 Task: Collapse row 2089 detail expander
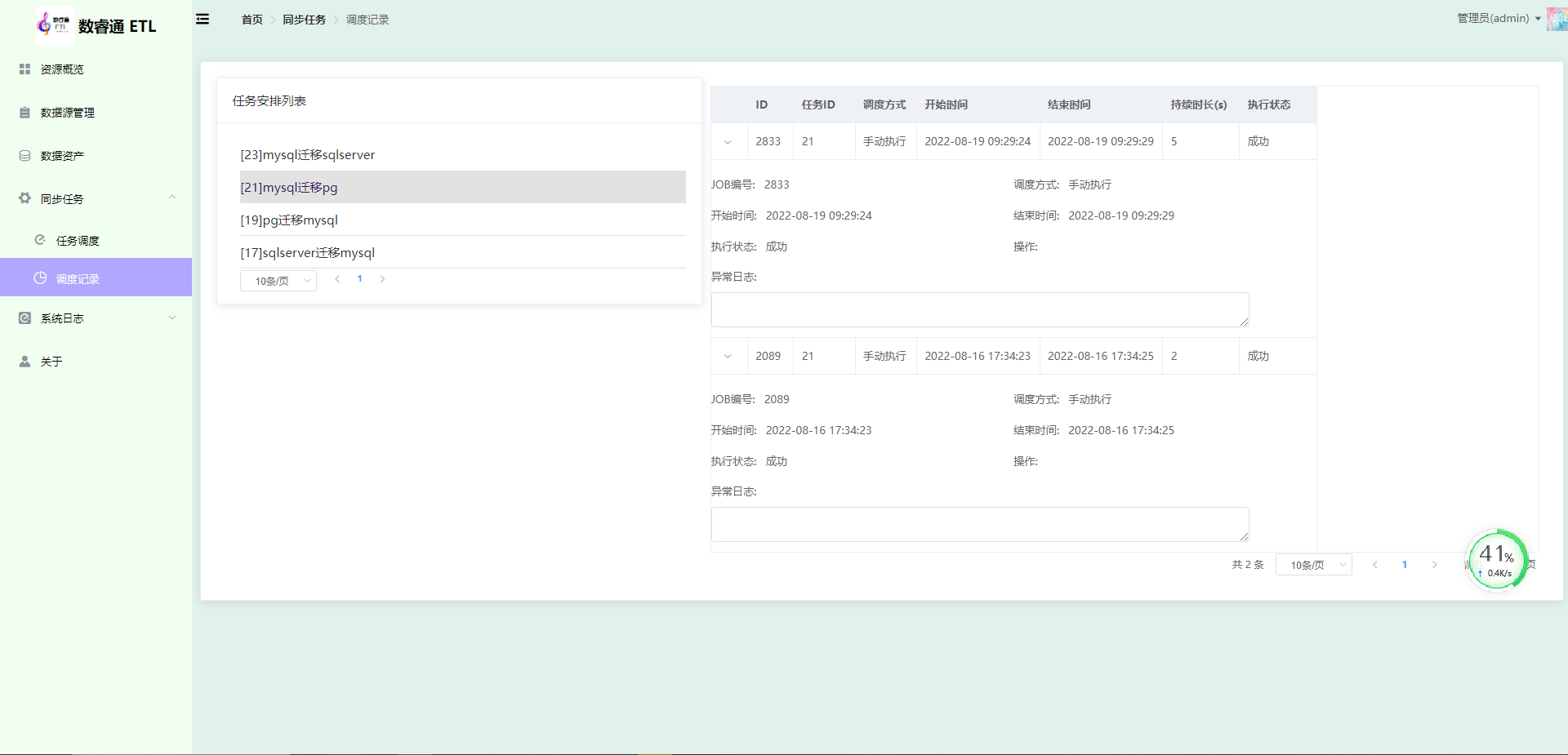(728, 357)
